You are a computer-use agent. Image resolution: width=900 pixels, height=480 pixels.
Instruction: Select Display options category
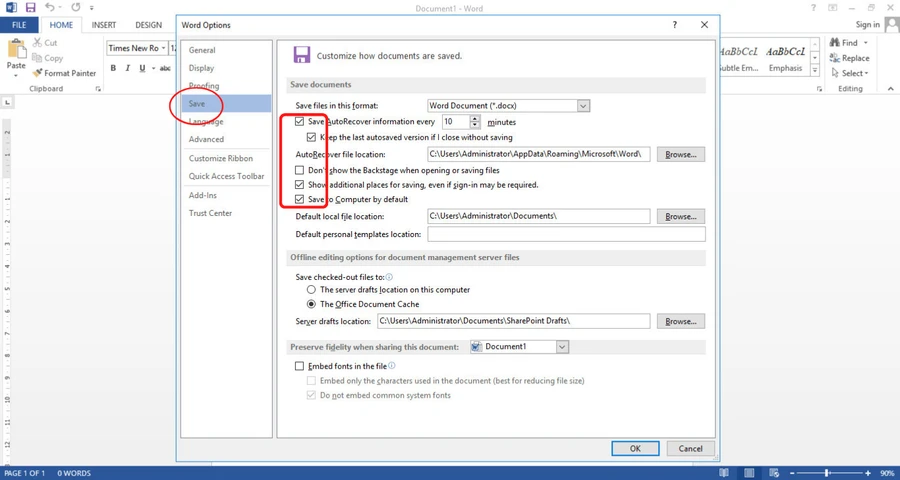pos(226,68)
